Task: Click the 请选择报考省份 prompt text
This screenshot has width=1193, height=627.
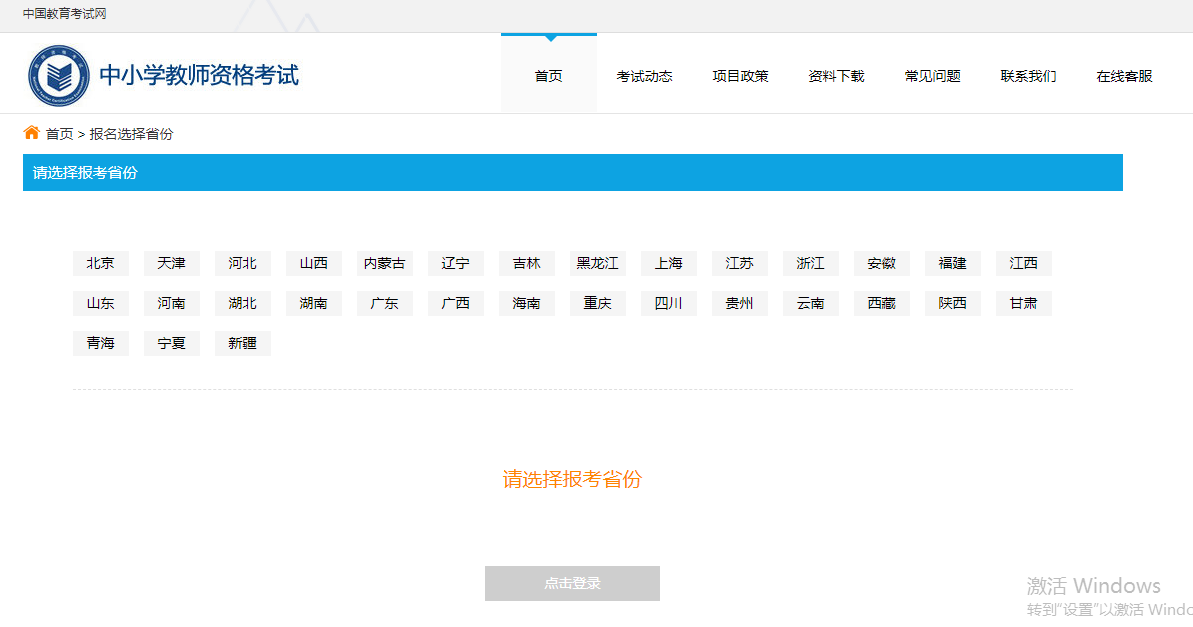Action: point(572,480)
